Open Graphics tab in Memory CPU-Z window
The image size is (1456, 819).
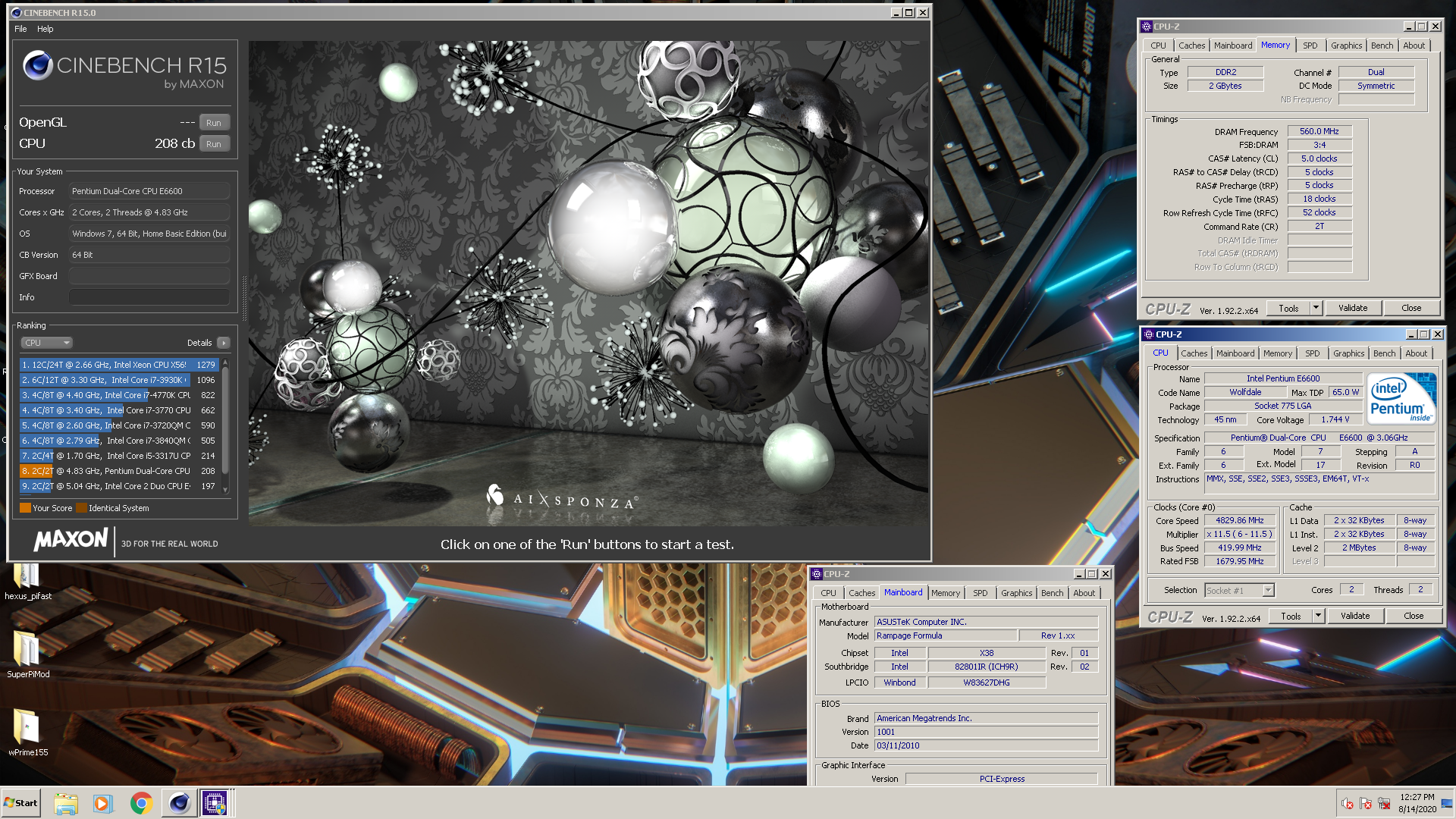pos(1346,45)
